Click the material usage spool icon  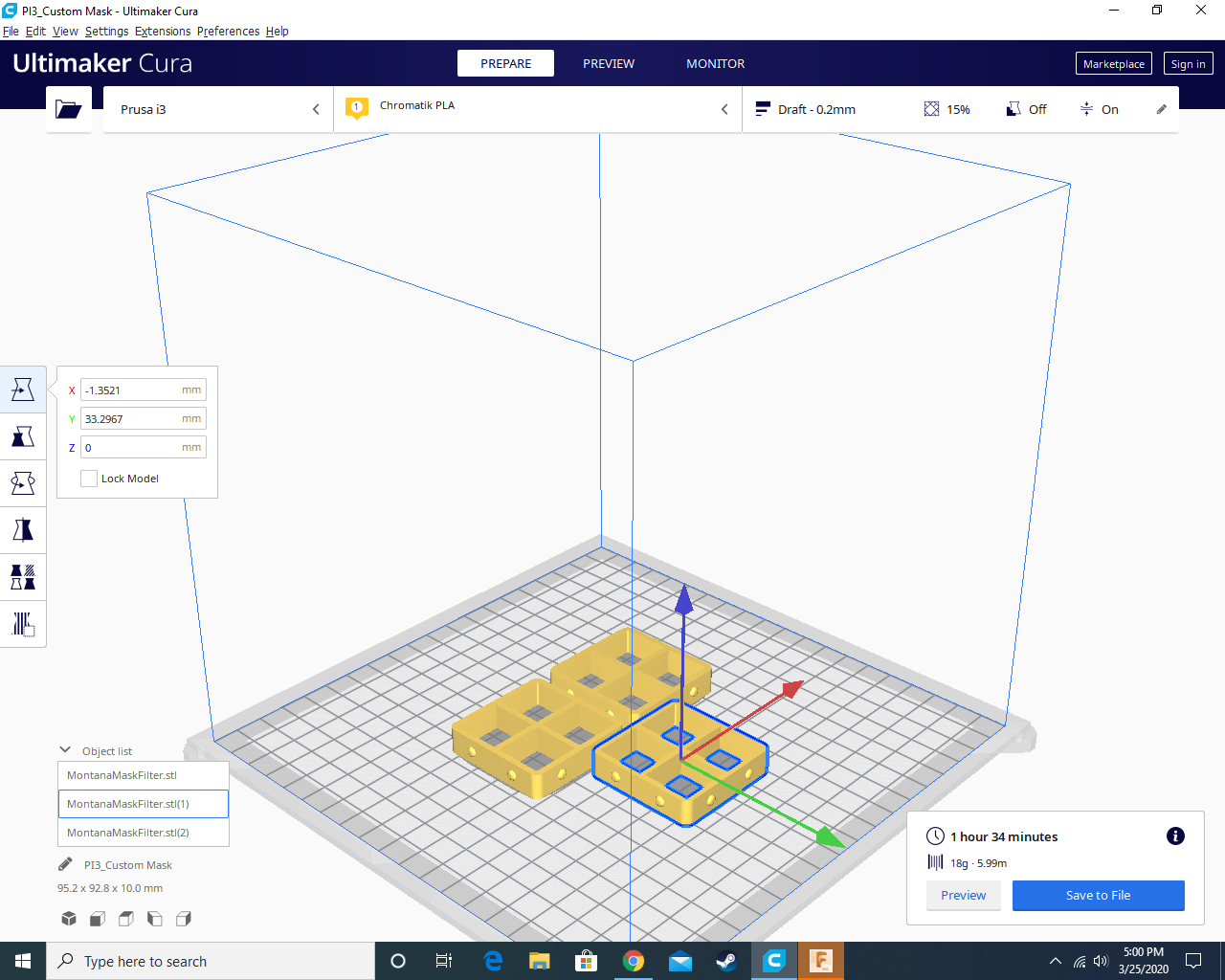click(935, 862)
